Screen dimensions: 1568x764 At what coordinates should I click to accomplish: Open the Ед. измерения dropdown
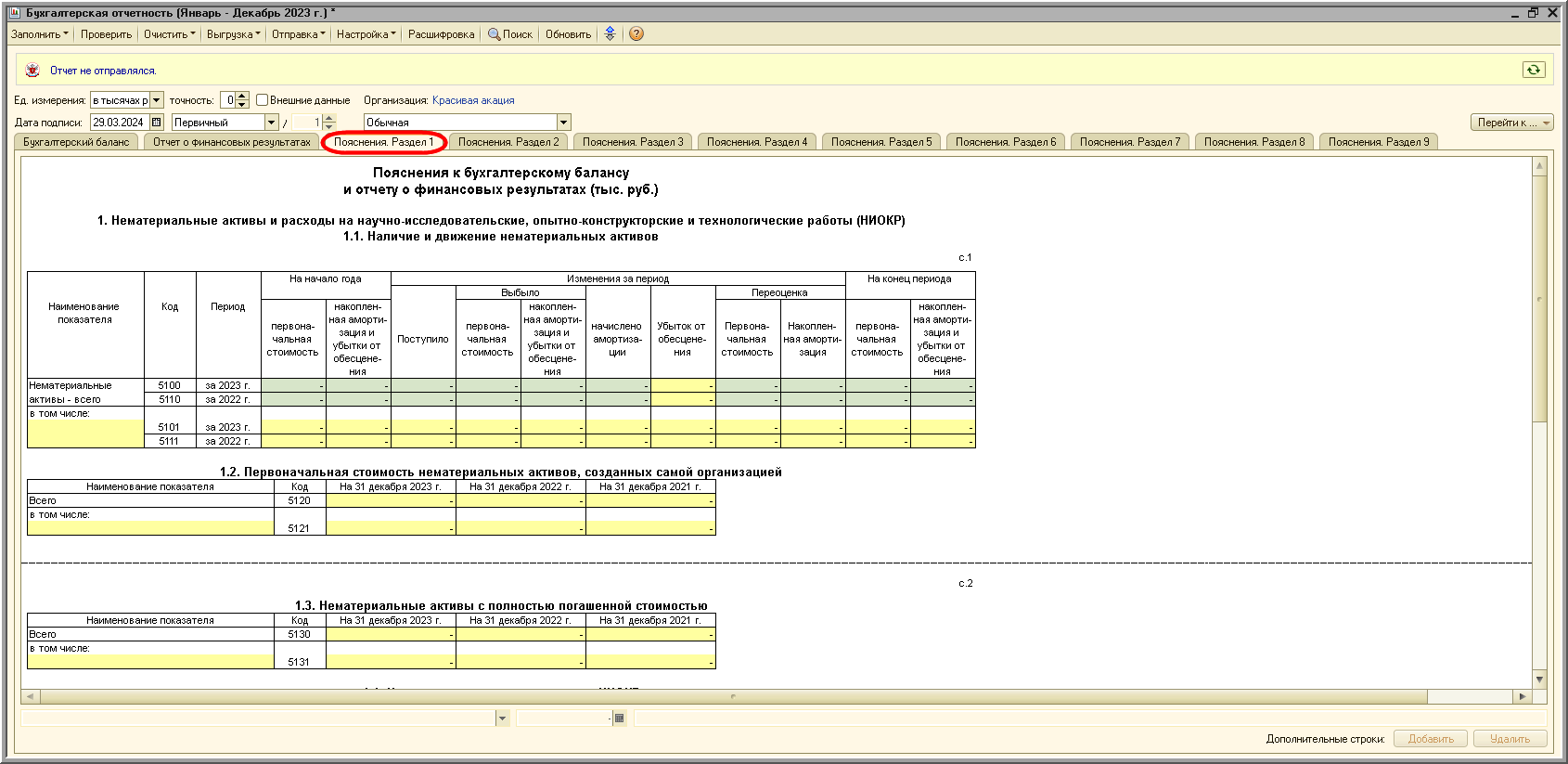[x=157, y=100]
